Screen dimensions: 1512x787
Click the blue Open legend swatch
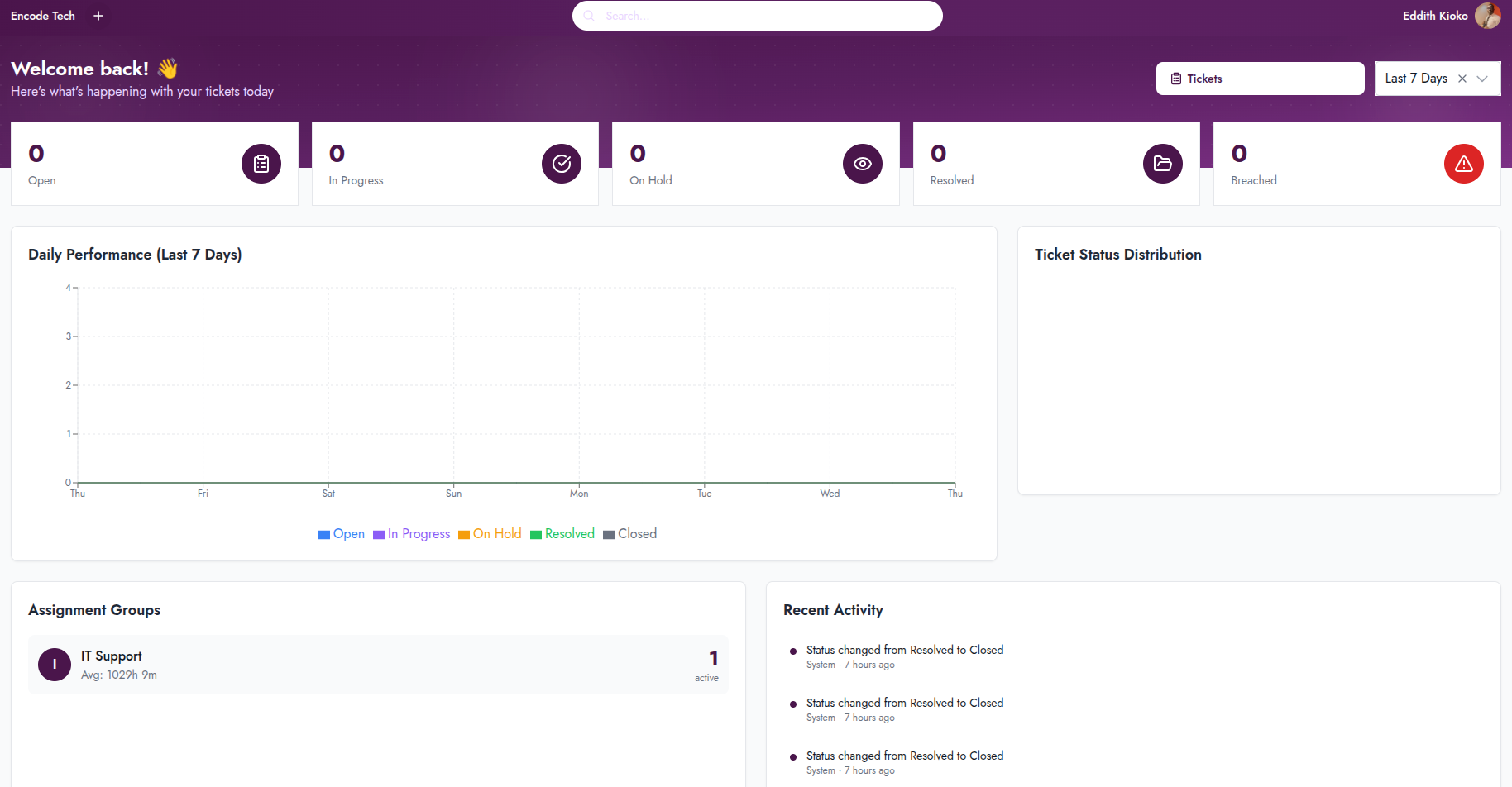click(324, 535)
